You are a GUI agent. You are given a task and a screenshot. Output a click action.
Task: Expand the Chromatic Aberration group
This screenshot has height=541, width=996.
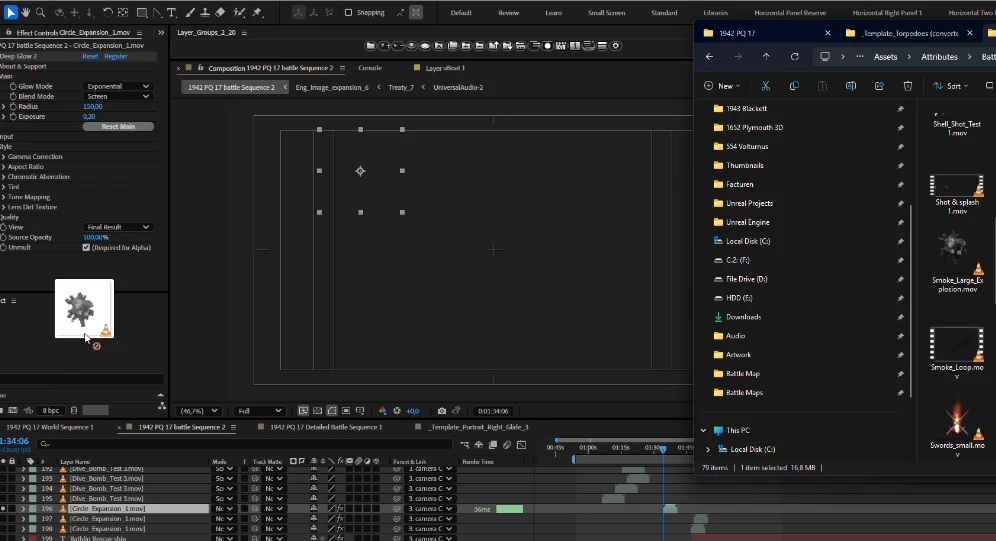pyautogui.click(x=3, y=177)
